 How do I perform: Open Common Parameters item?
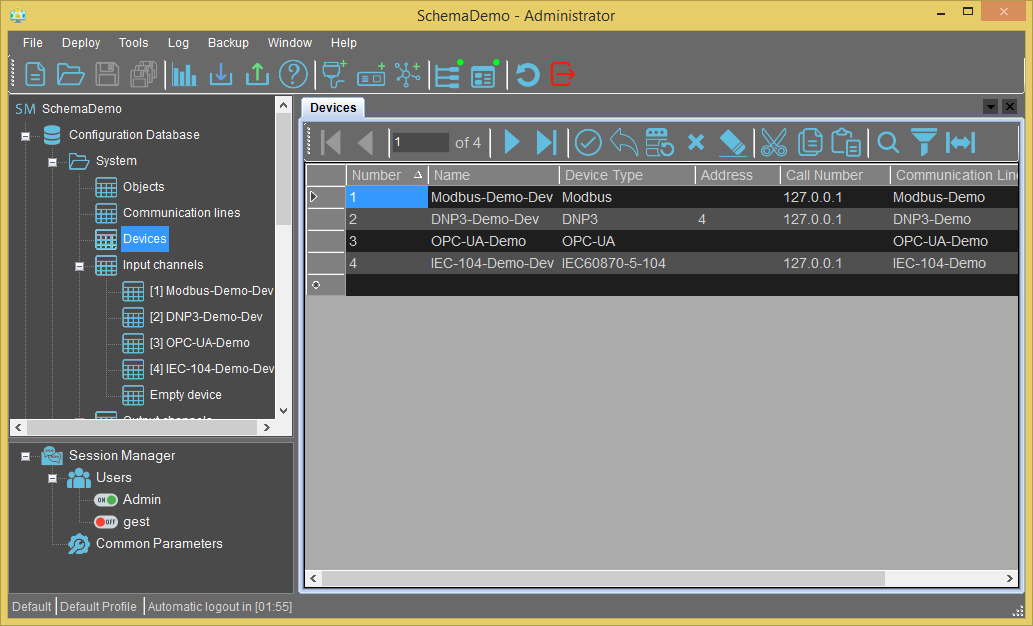(159, 544)
